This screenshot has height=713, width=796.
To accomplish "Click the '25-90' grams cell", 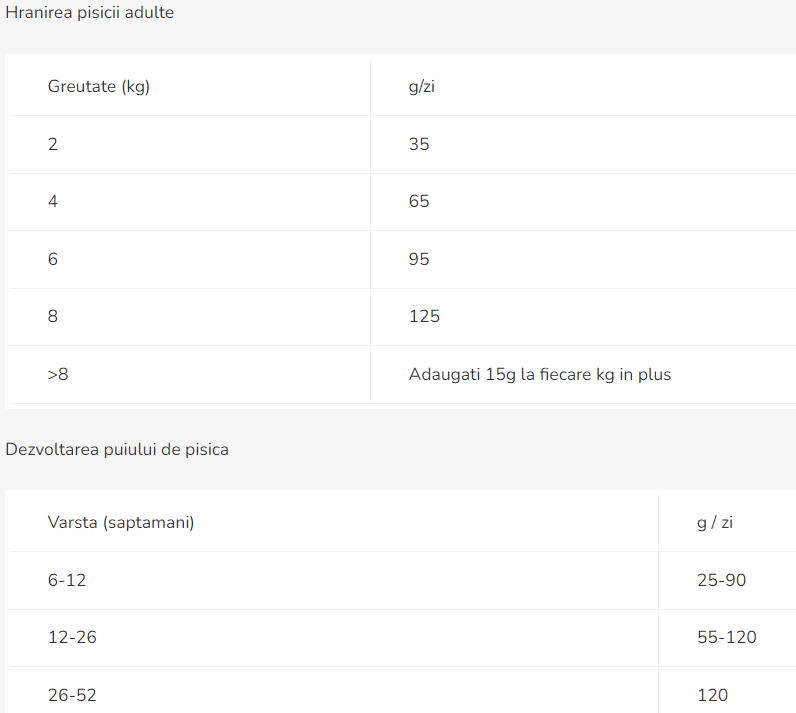I will (x=721, y=580).
